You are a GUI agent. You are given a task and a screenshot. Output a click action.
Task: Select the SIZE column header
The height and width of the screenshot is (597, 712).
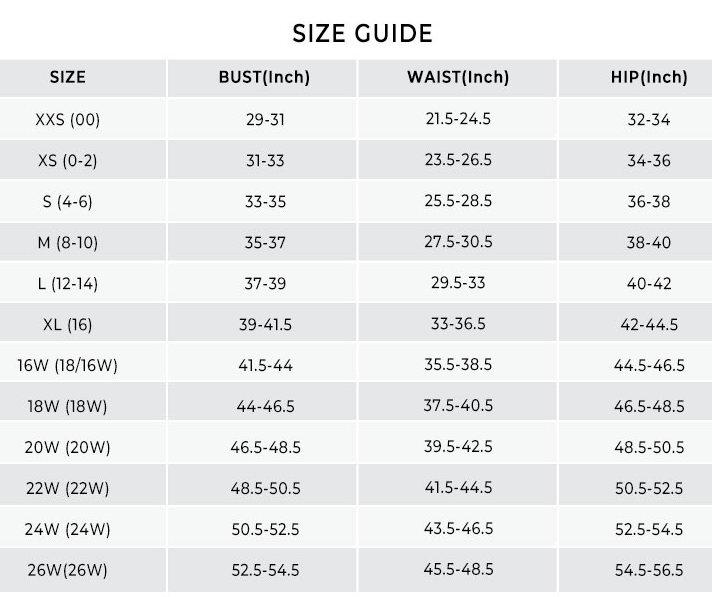point(68,77)
